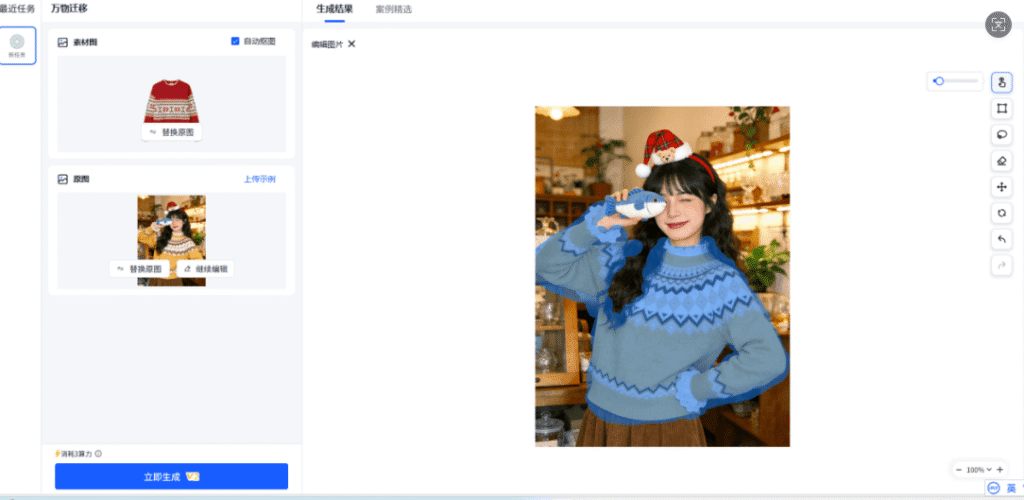Select the eraser tool
The height and width of the screenshot is (500, 1024).
click(1001, 161)
